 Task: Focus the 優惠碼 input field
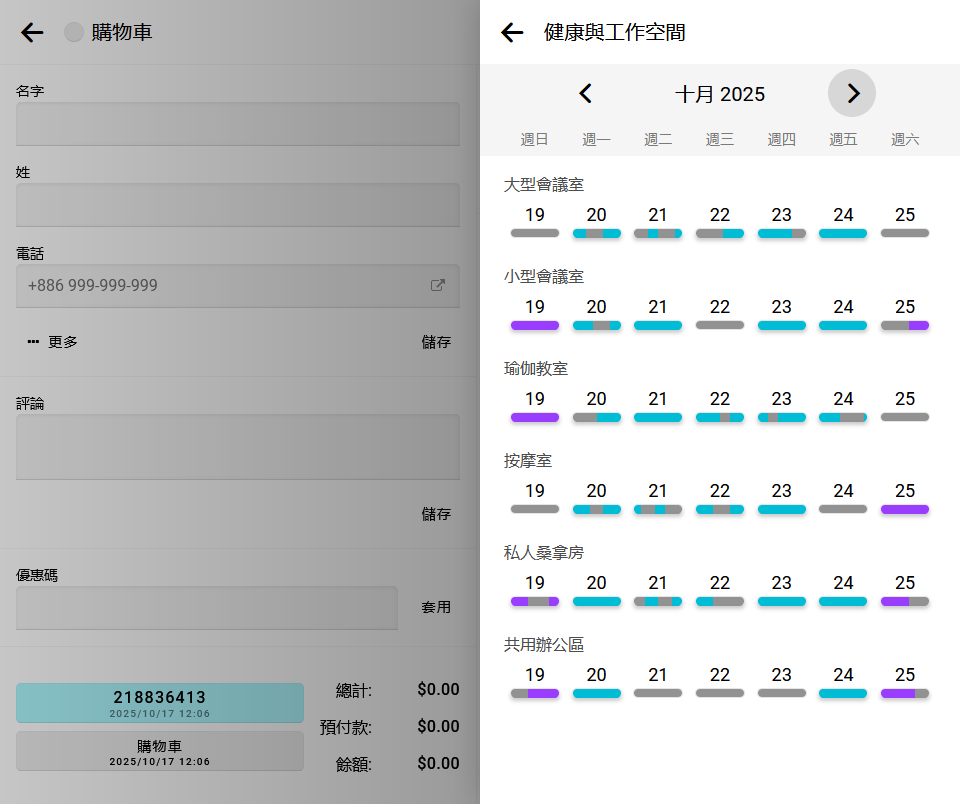[207, 608]
